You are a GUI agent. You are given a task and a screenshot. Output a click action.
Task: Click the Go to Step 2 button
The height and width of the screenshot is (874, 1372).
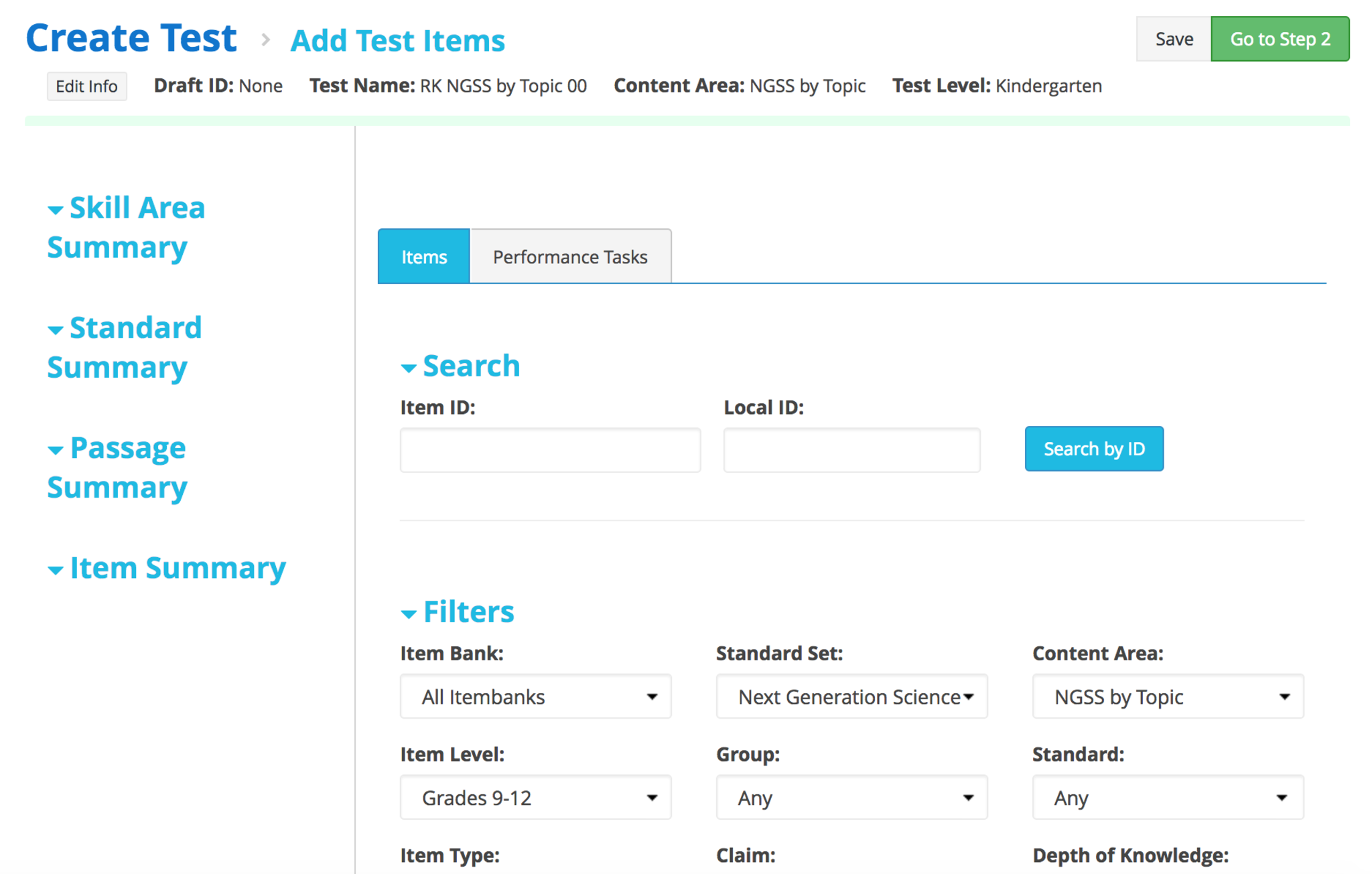[x=1280, y=40]
